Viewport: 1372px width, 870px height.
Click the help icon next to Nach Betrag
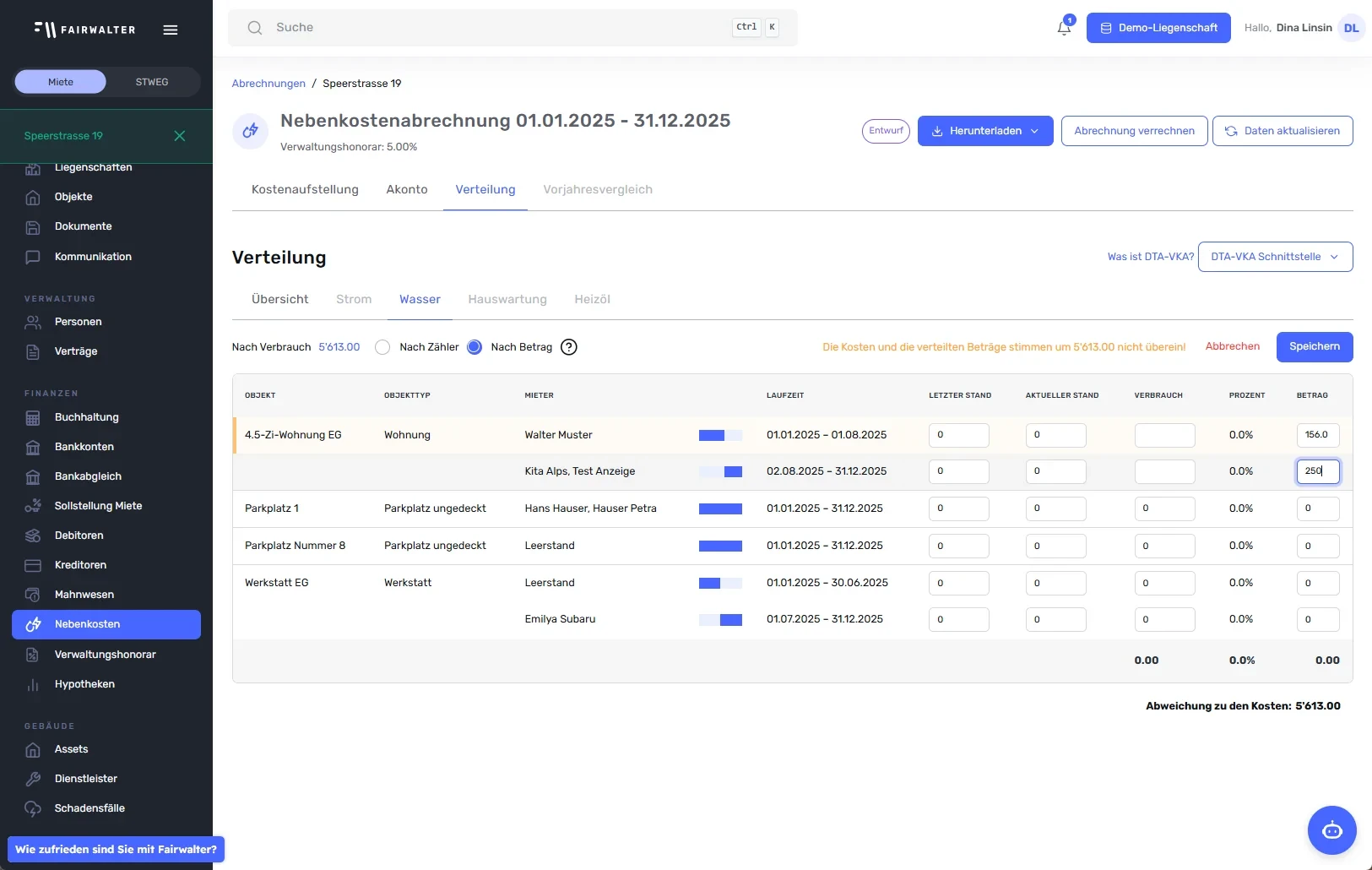click(569, 347)
